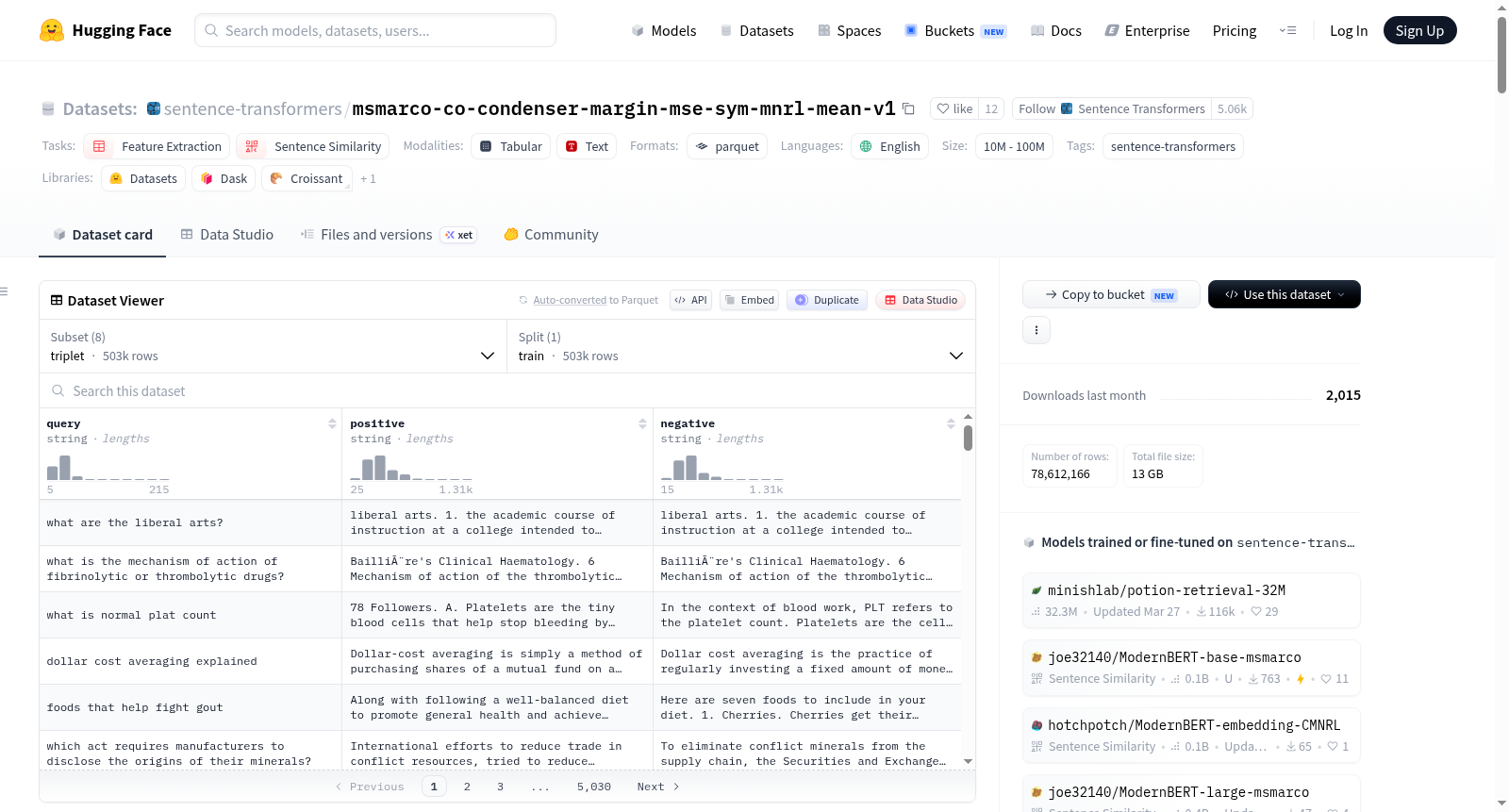Jump to last page 5,030

point(594,787)
